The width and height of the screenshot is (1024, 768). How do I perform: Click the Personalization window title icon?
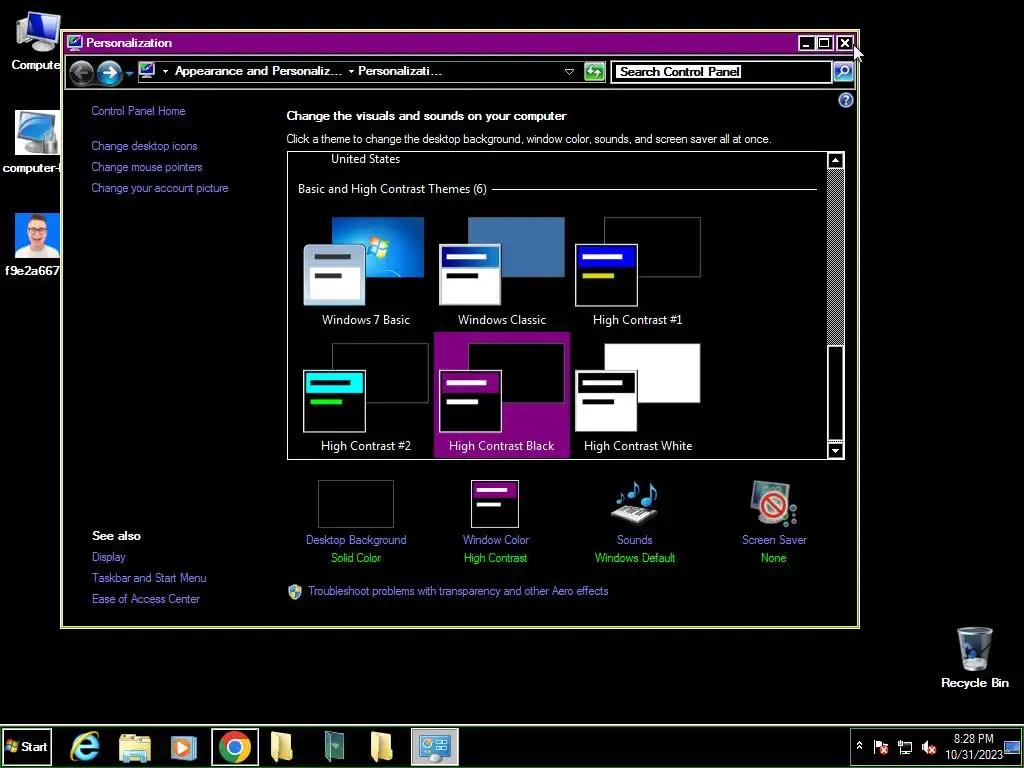pos(75,43)
